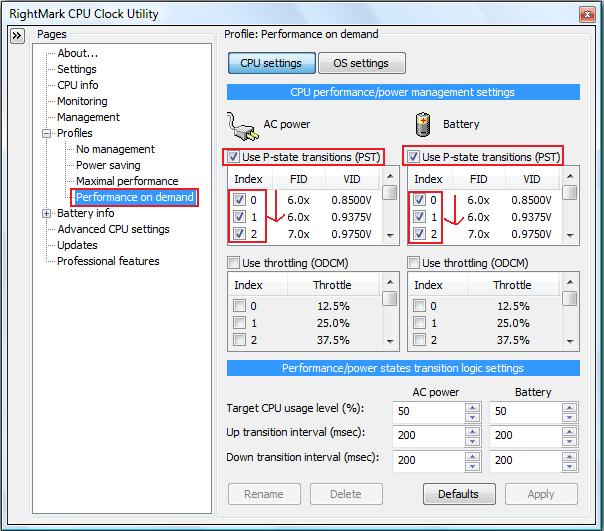604x531 pixels.
Task: Uncheck Battery P-state index 0
Action: tap(419, 200)
